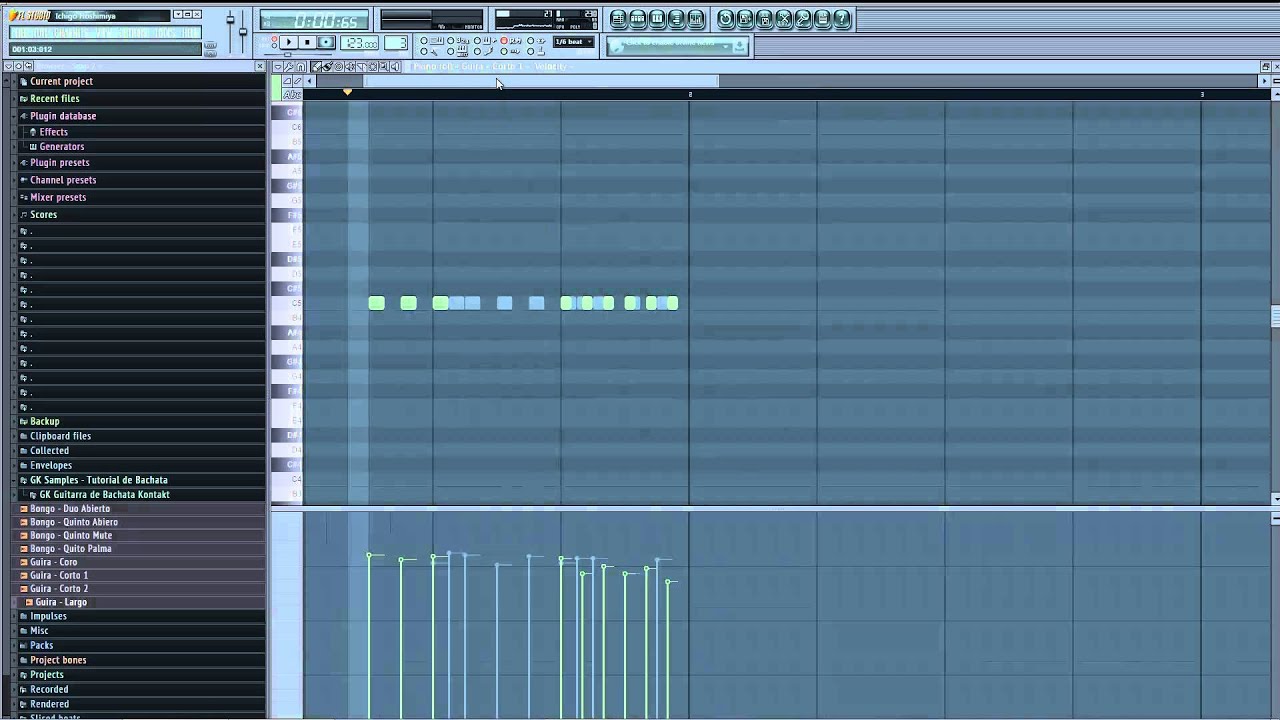This screenshot has height=720, width=1280.
Task: Click the Record button
Action: (x=326, y=42)
